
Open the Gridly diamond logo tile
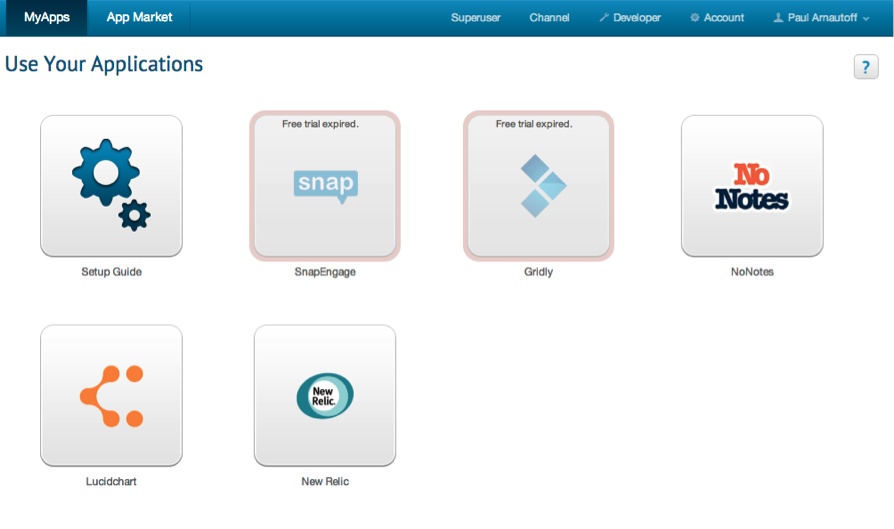click(x=538, y=186)
